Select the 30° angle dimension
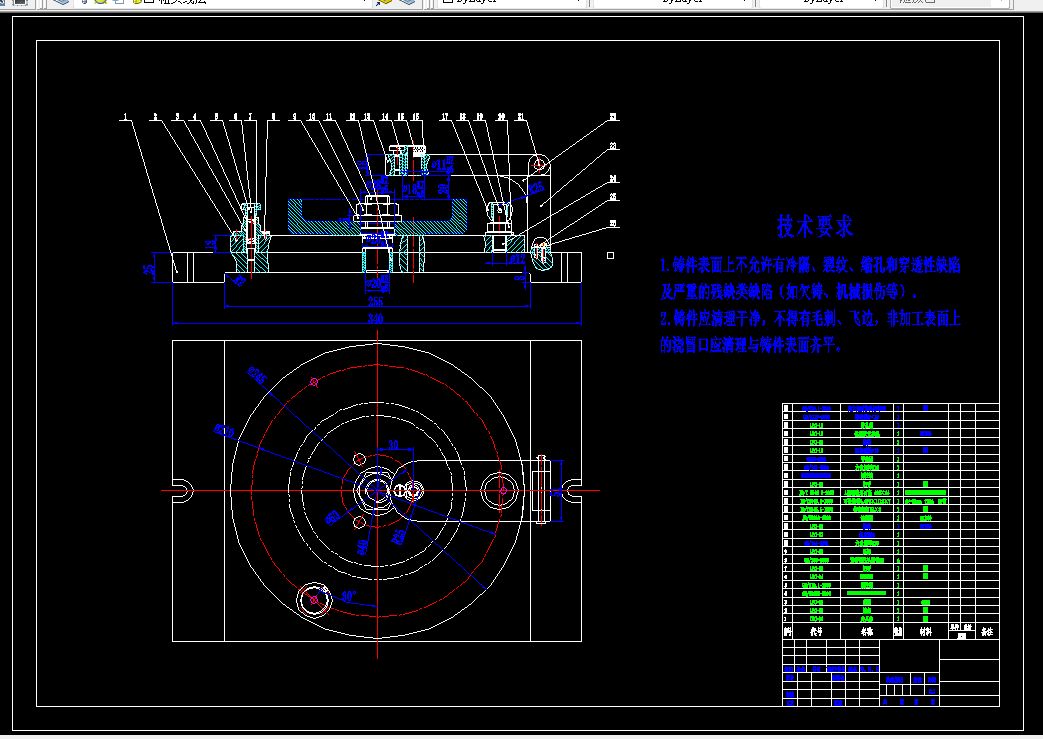This screenshot has height=739, width=1043. 349,595
